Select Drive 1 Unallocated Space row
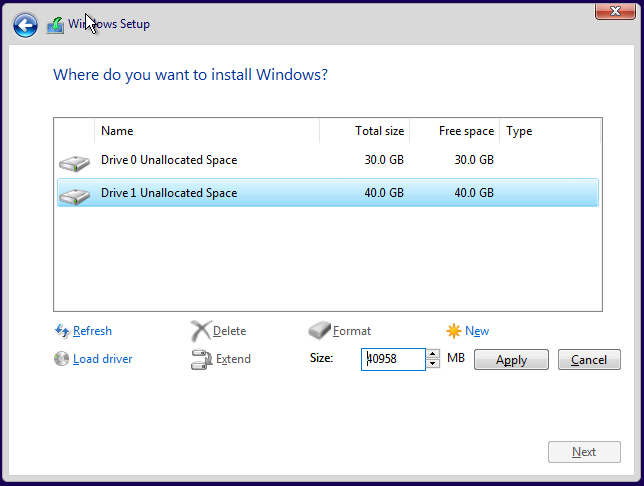The image size is (644, 486). click(x=328, y=193)
